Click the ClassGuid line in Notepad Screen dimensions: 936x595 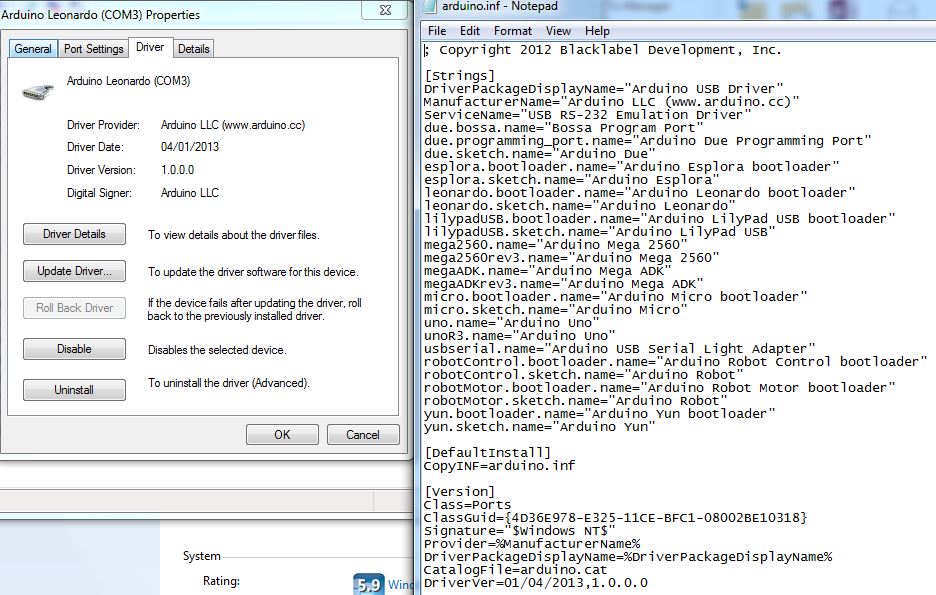[x=615, y=518]
